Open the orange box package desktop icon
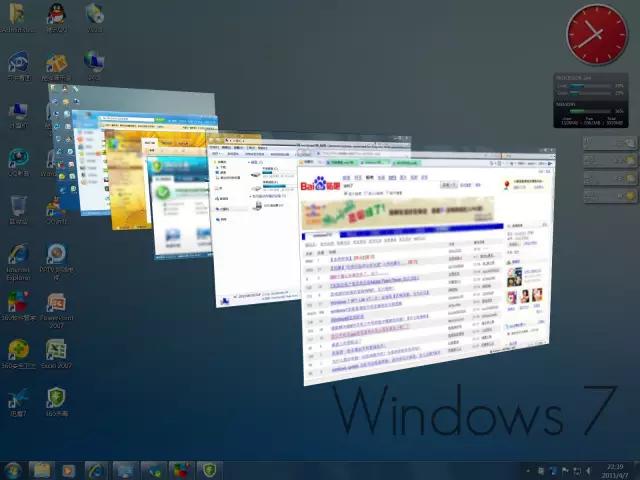Viewport: 640px width, 480px height. coord(57,65)
